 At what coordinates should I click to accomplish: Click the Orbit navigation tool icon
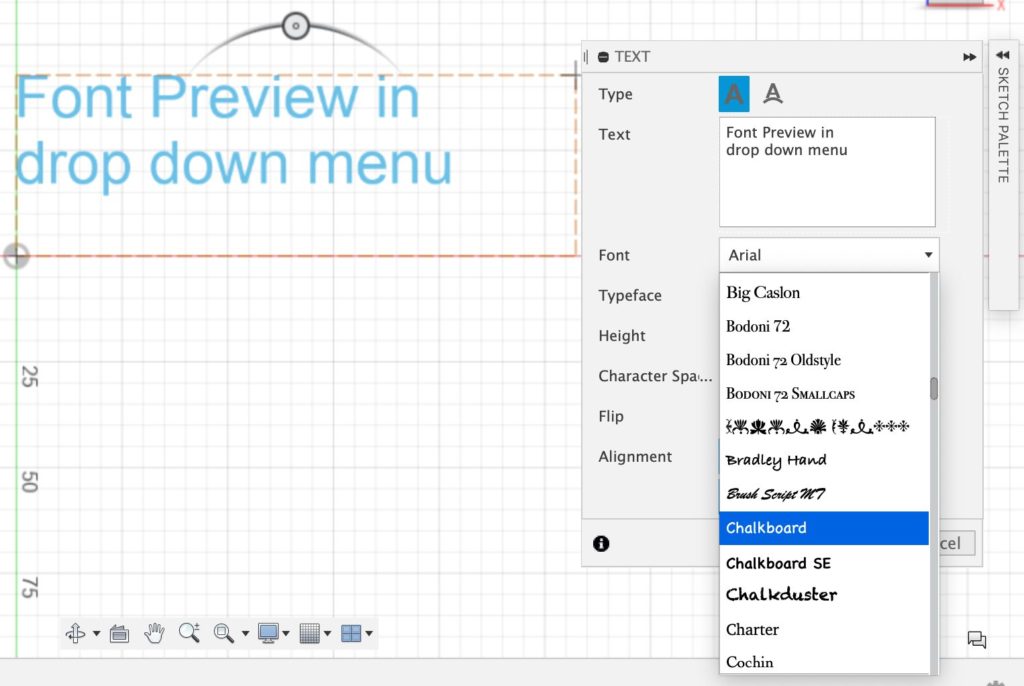tap(76, 632)
